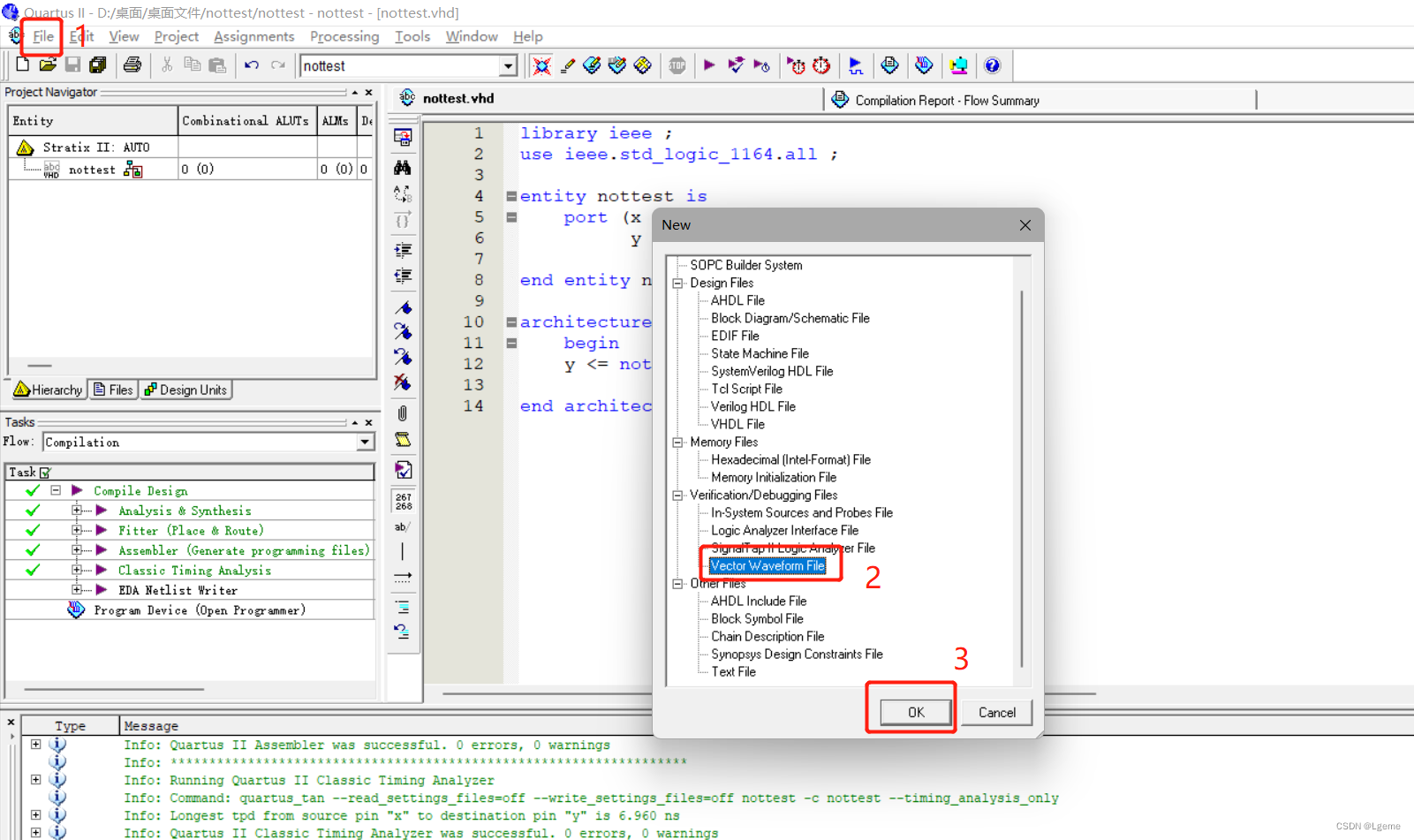Click the Undo arrow in toolbar
The image size is (1414, 840).
[252, 65]
